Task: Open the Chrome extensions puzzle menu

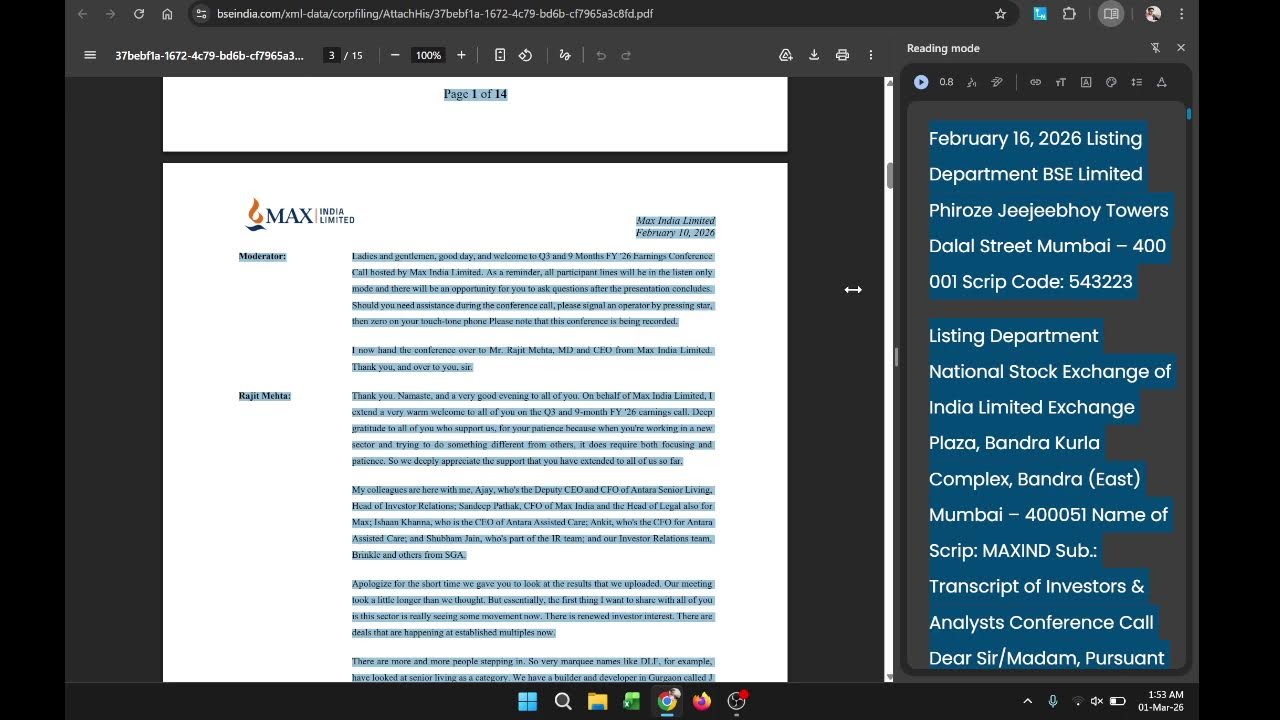Action: pyautogui.click(x=1069, y=14)
